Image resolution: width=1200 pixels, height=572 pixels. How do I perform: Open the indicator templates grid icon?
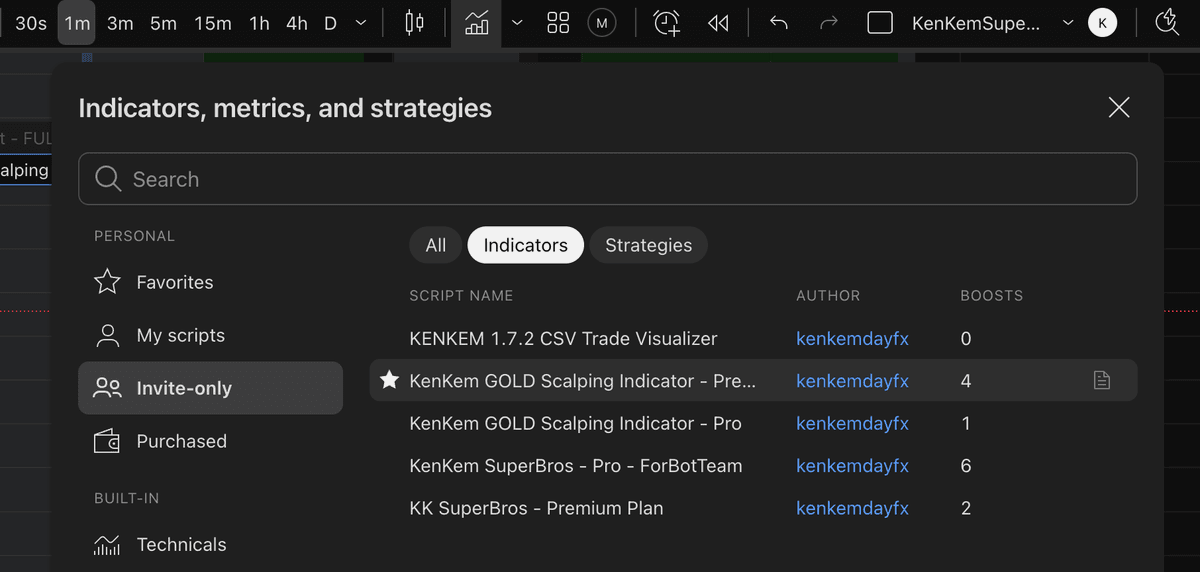tap(559, 23)
